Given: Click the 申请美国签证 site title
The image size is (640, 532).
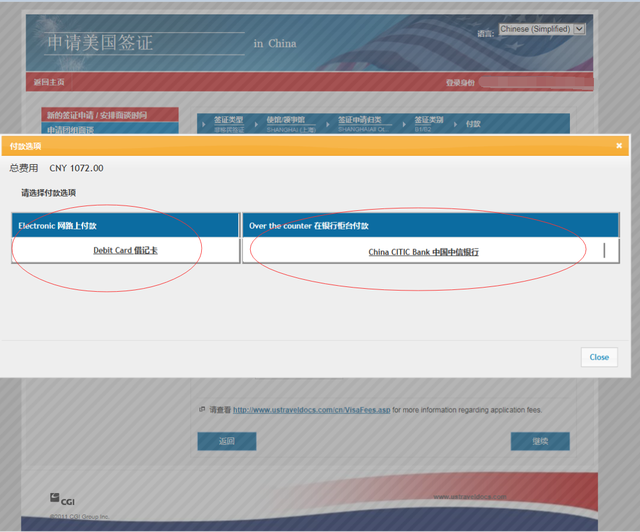Looking at the screenshot, I should 100,43.
